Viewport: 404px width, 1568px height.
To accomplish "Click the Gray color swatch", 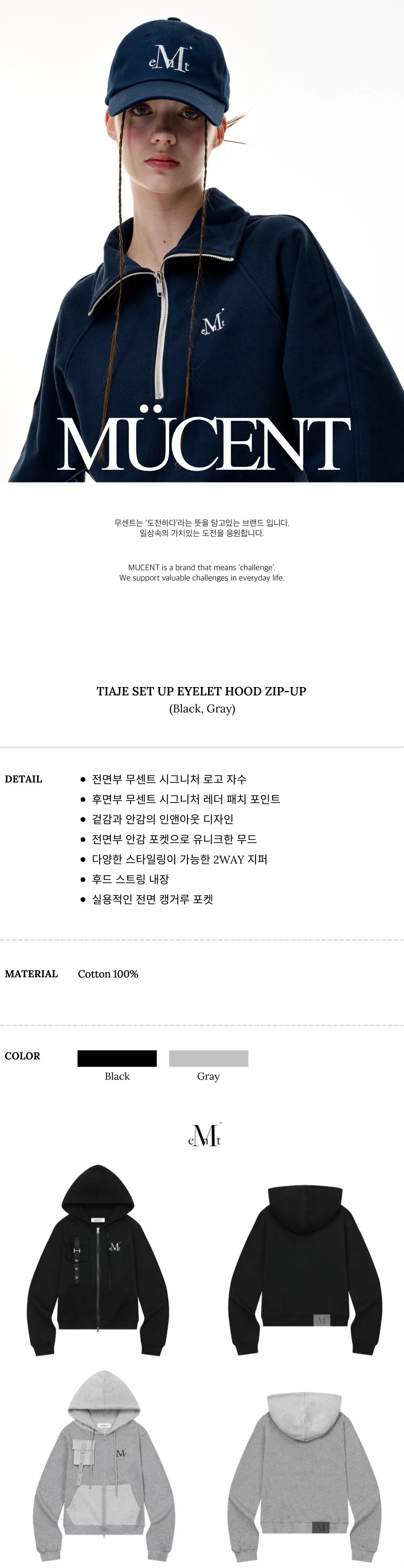I will pyautogui.click(x=209, y=1058).
